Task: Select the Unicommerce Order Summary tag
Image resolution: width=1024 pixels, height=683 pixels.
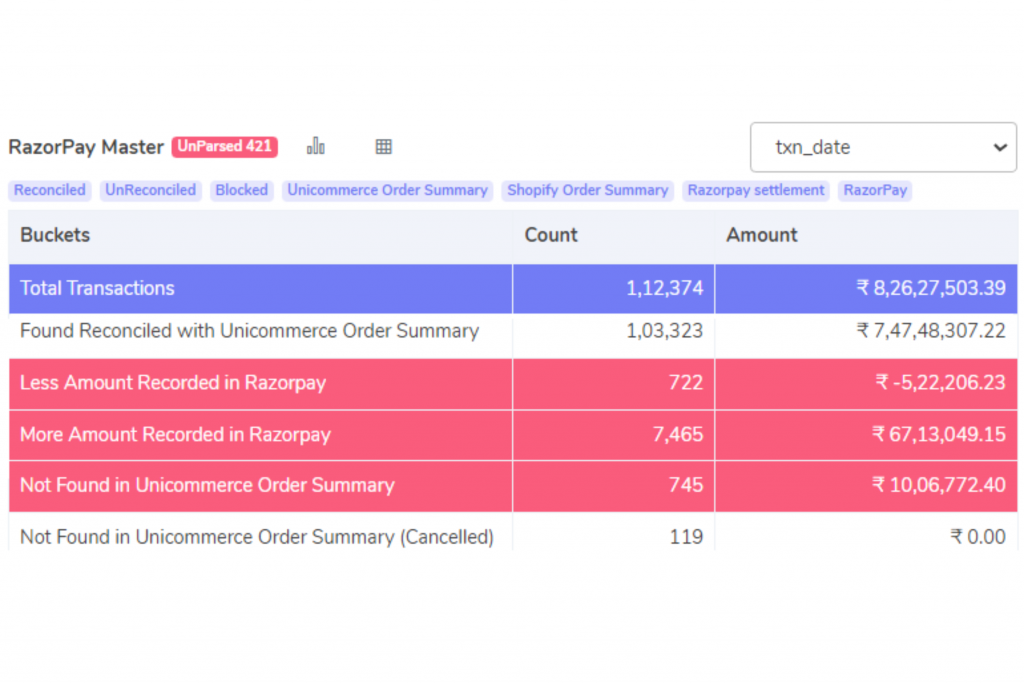Action: pyautogui.click(x=387, y=190)
